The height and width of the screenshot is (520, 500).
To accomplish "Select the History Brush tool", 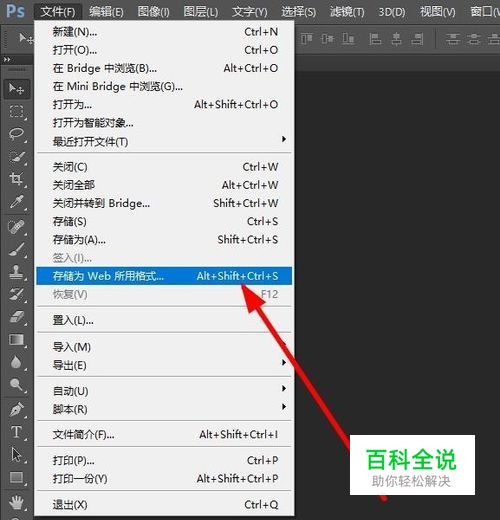I will click(16, 295).
